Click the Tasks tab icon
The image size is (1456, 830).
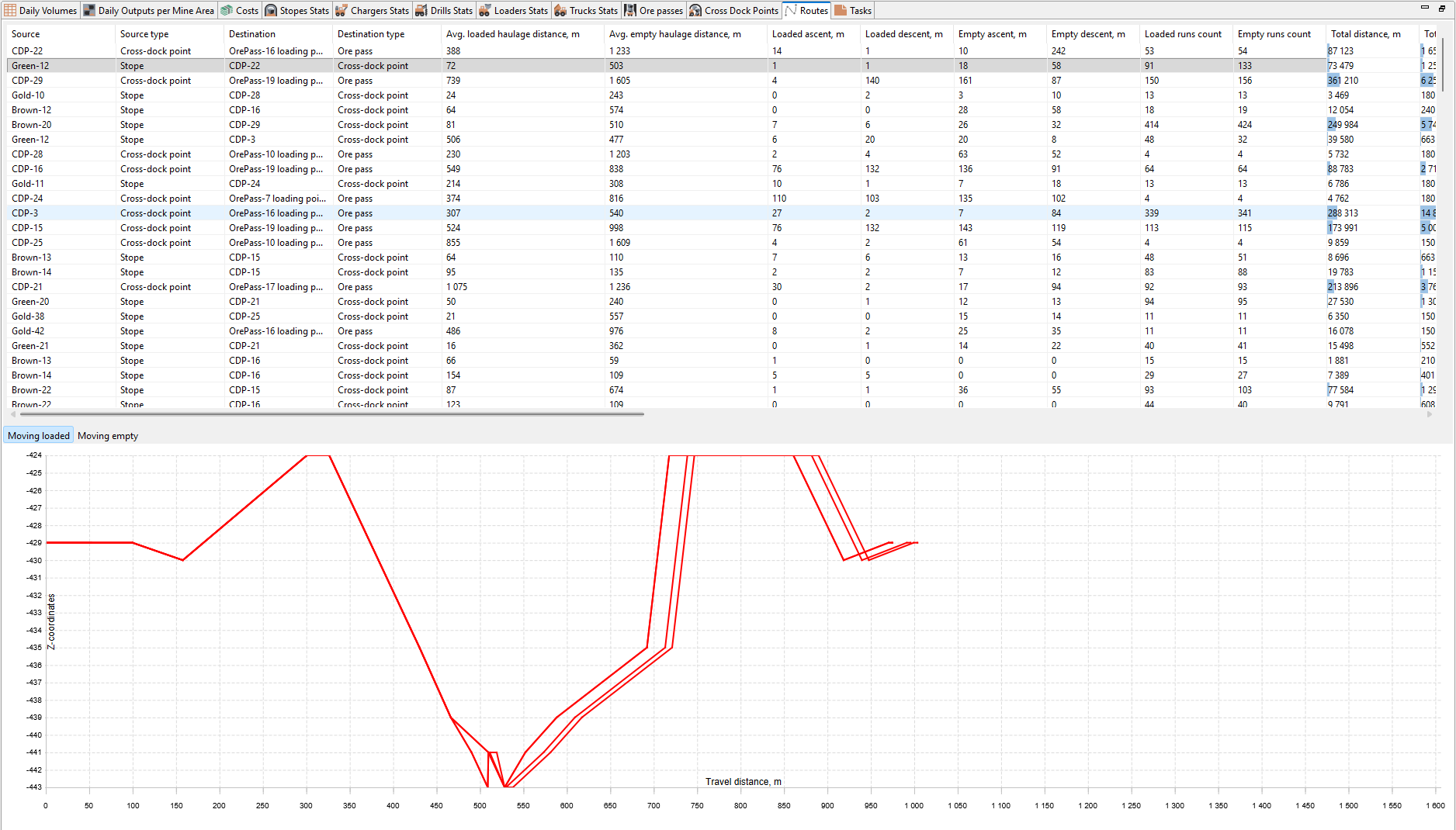(x=841, y=10)
